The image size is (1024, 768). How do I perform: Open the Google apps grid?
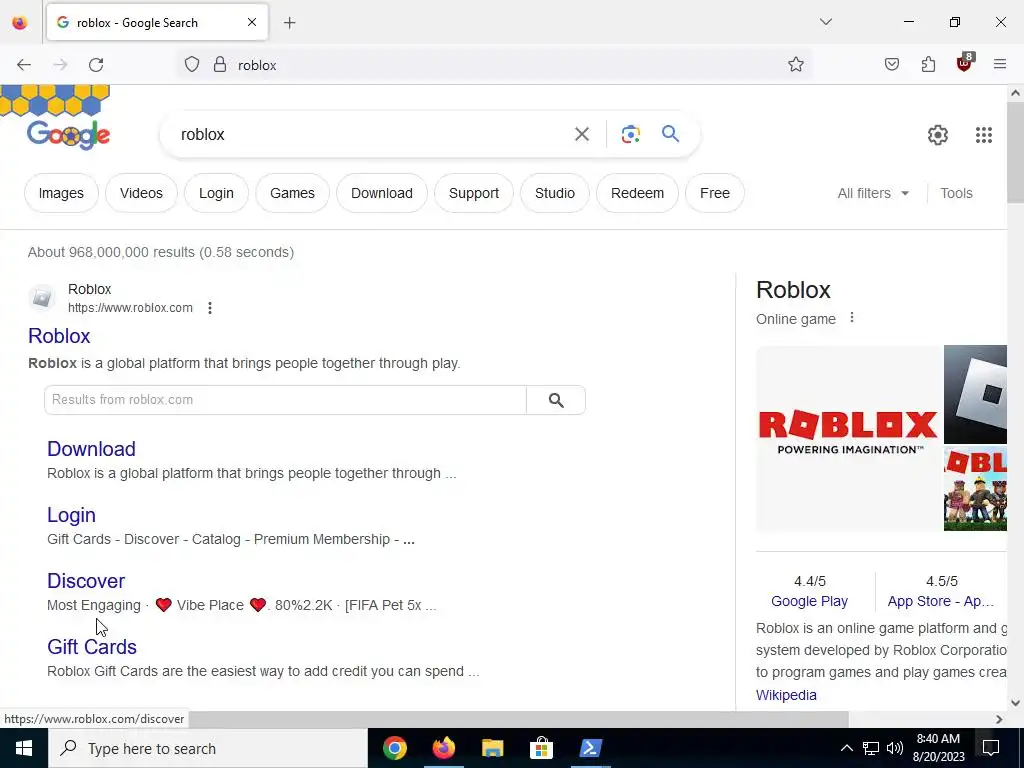984,135
